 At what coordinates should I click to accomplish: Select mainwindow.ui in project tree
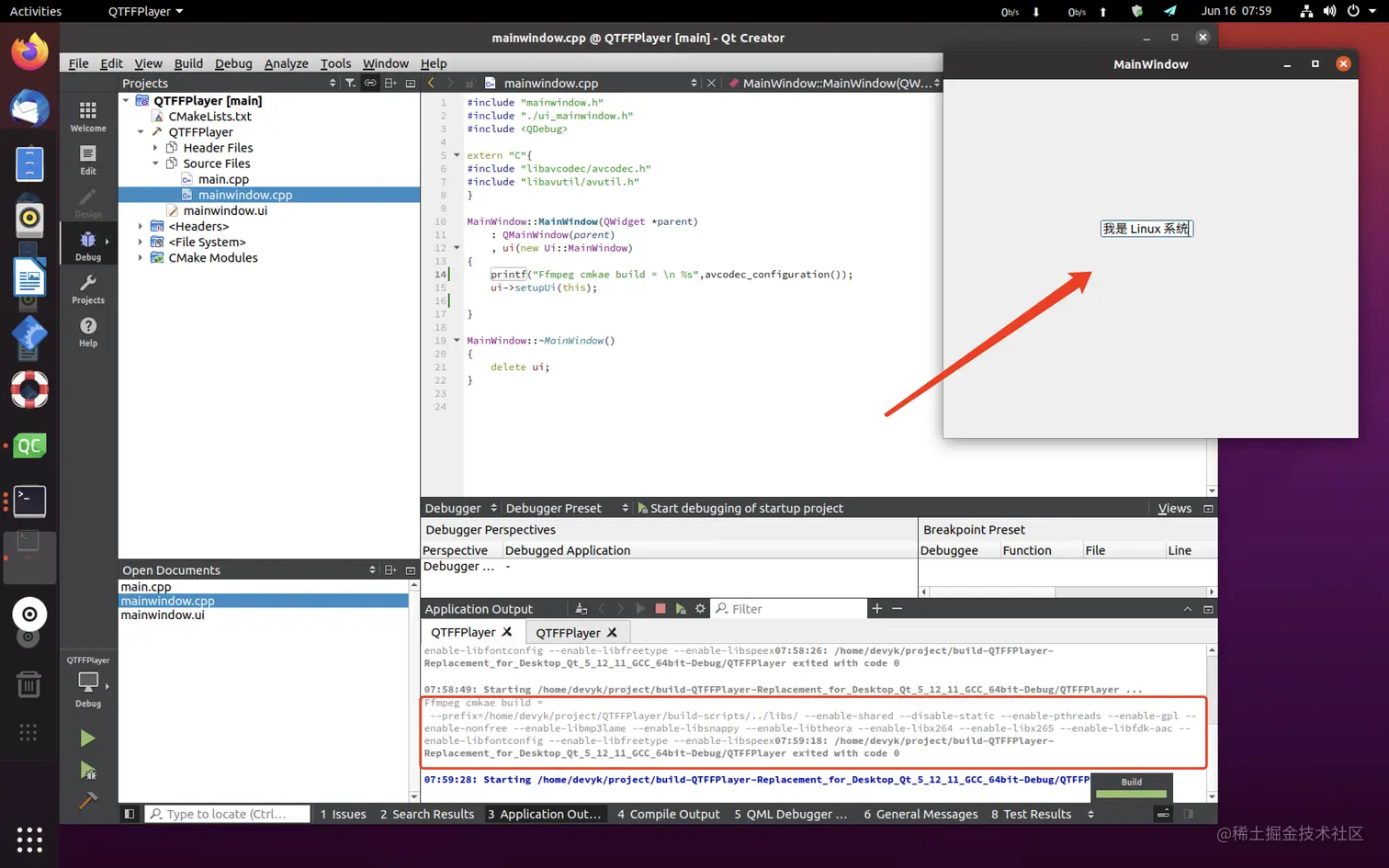pos(225,210)
